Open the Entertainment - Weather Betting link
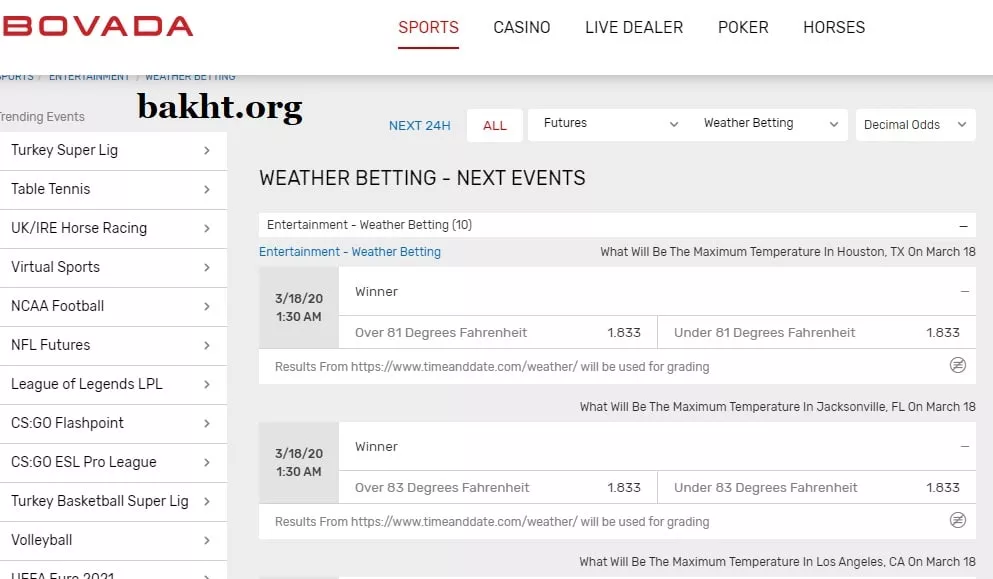The width and height of the screenshot is (993, 579). coord(349,252)
